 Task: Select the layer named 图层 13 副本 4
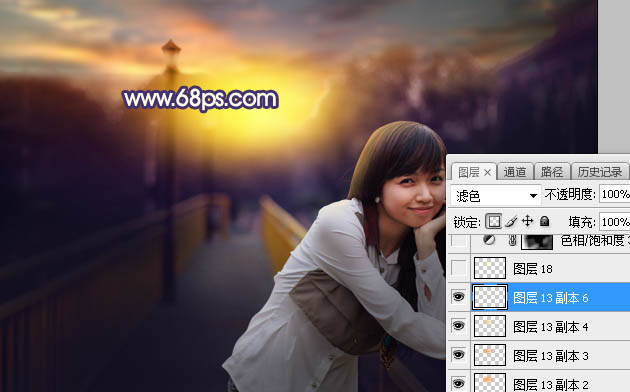[550, 327]
